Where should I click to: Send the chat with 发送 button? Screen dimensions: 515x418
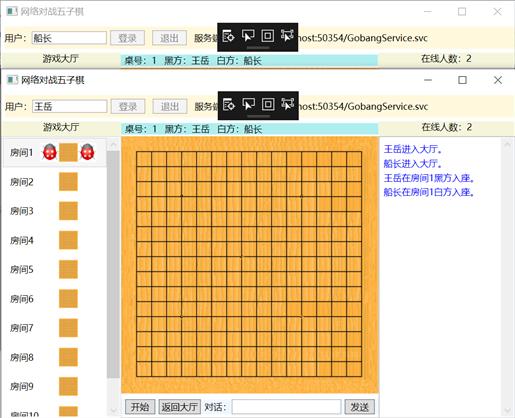[359, 407]
